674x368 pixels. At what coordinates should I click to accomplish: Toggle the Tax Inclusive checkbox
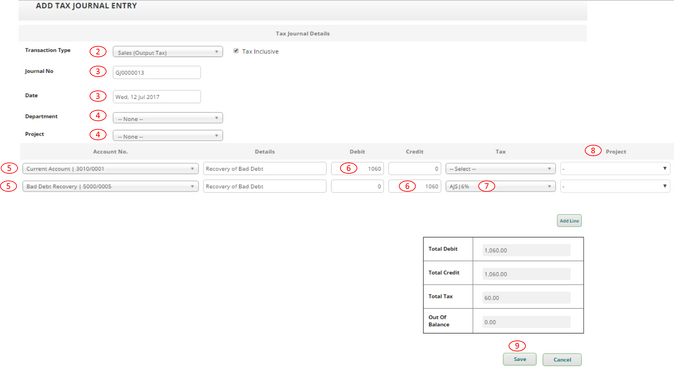tap(236, 51)
